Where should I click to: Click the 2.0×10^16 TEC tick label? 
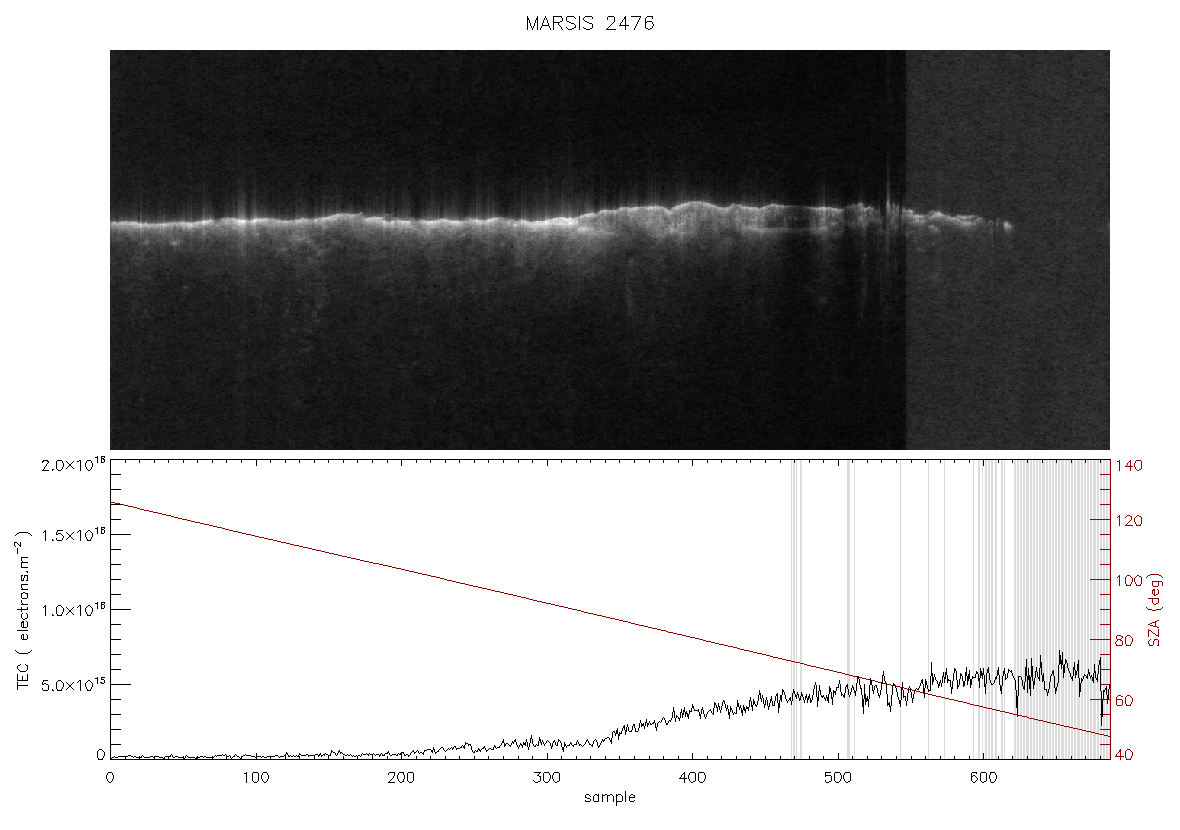click(x=73, y=465)
